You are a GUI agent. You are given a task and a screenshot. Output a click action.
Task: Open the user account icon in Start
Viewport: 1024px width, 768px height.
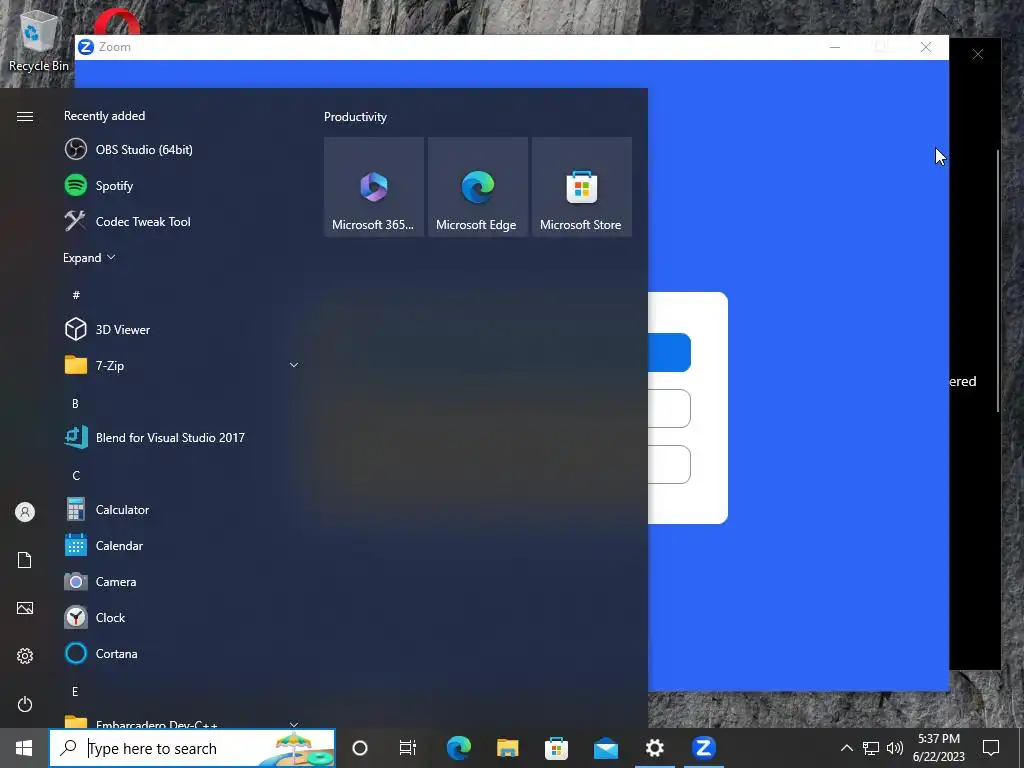coord(25,512)
